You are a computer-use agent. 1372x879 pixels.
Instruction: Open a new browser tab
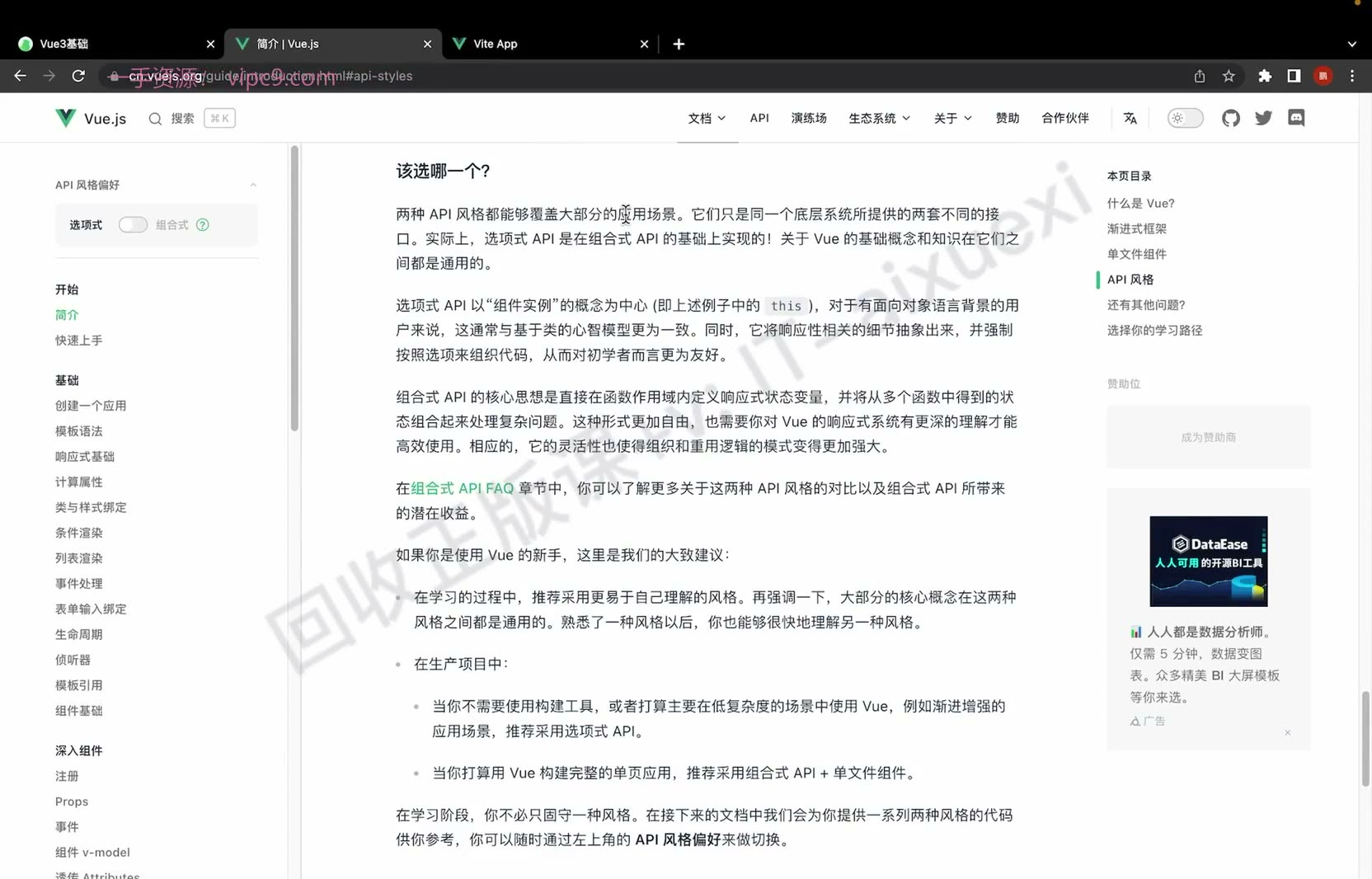click(679, 44)
